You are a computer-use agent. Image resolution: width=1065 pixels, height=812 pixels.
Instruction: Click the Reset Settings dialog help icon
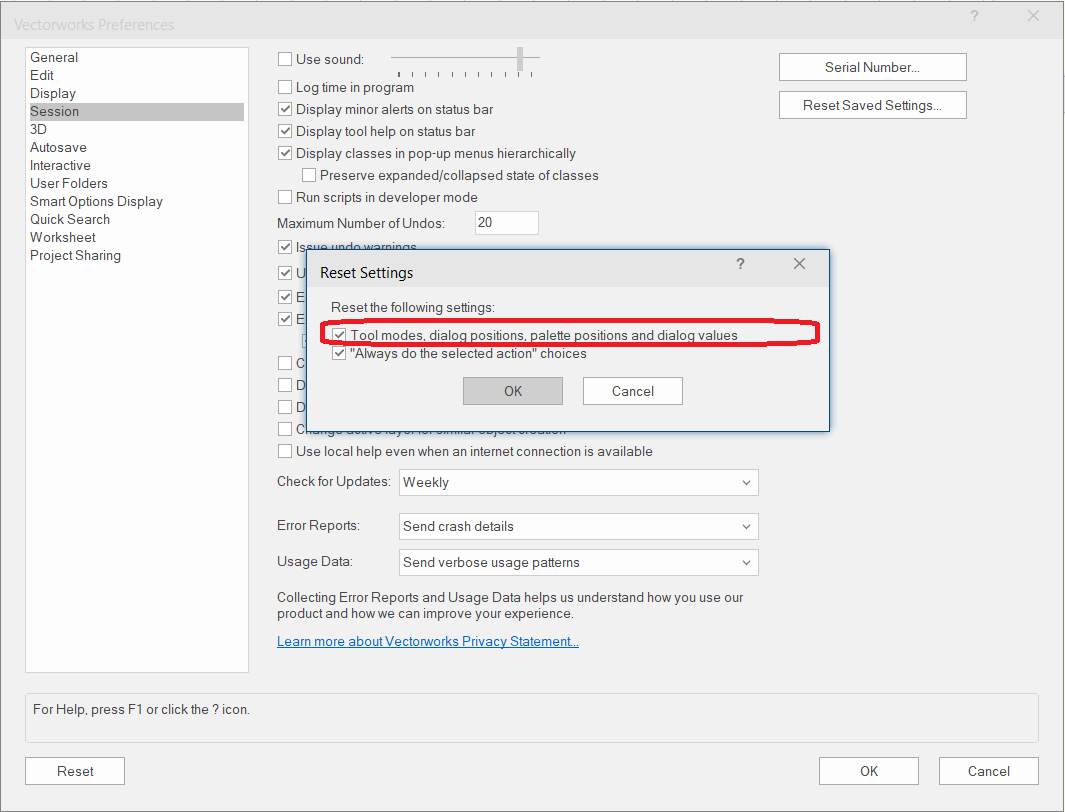pos(740,264)
